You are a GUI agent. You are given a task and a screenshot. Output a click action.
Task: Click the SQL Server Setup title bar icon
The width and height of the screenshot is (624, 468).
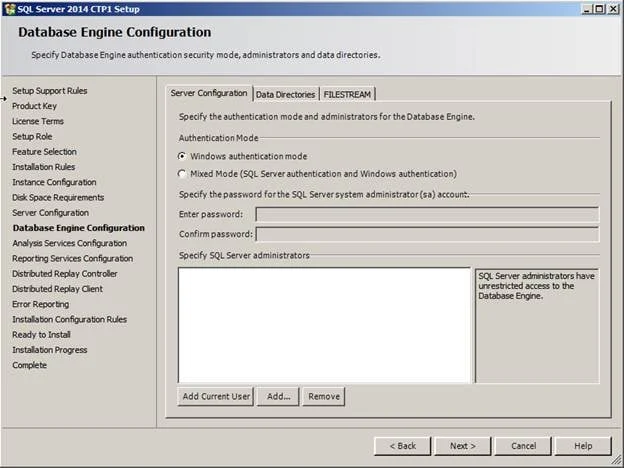click(x=9, y=9)
